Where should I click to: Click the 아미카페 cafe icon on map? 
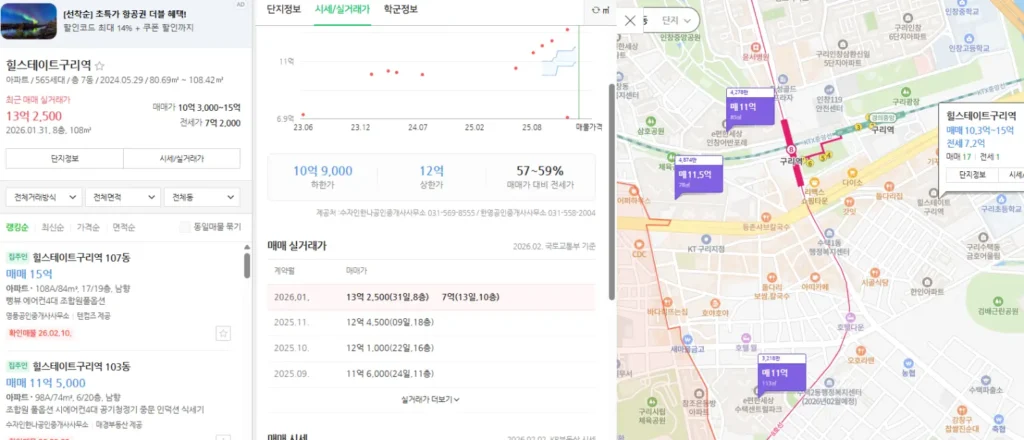[815, 276]
